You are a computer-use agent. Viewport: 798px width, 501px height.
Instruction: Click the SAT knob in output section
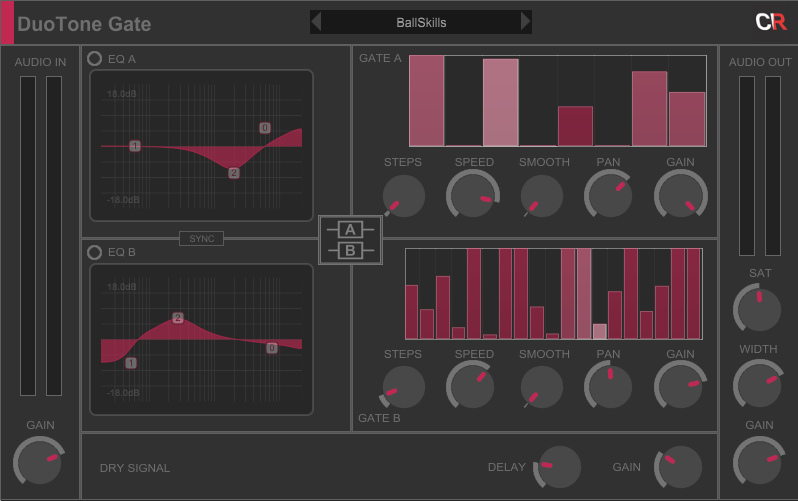point(759,309)
